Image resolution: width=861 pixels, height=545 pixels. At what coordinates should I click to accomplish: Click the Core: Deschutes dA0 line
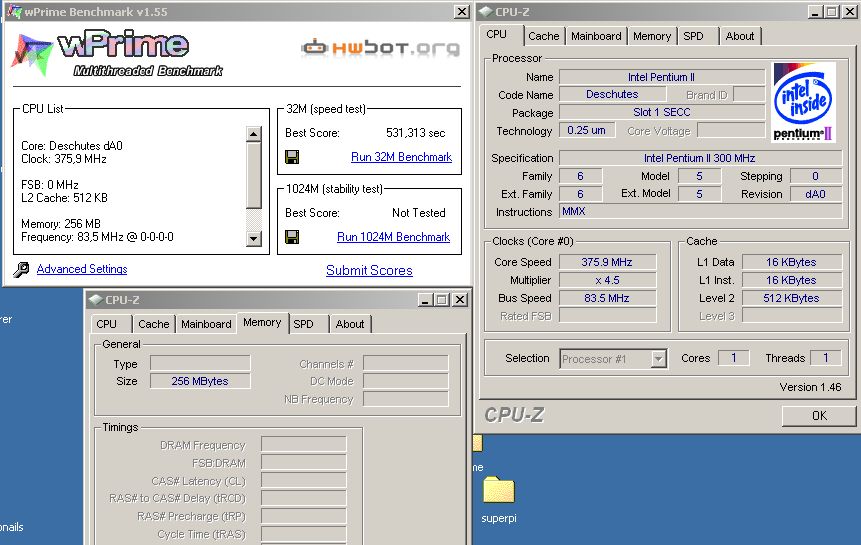coord(72,146)
